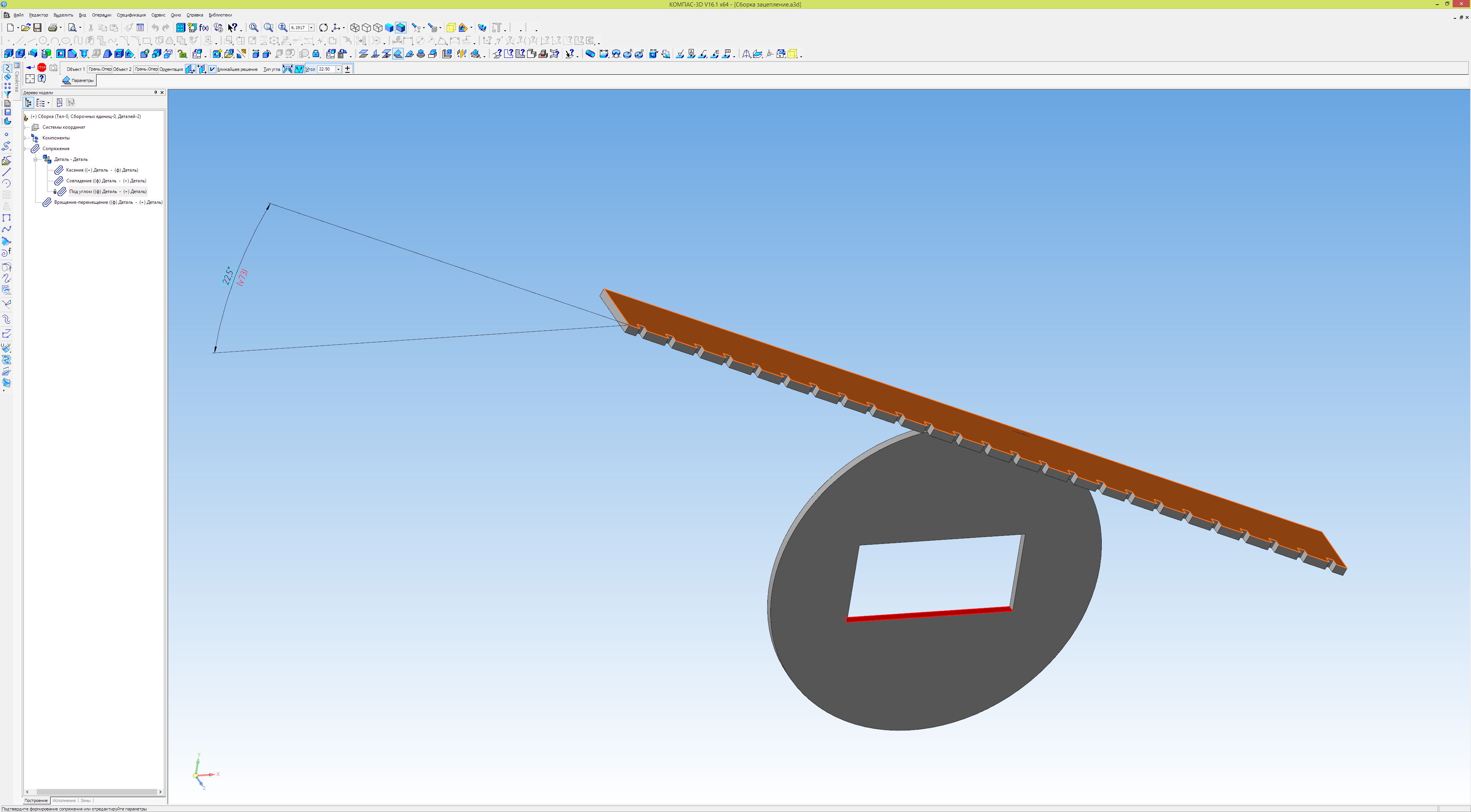Save the document with the floppy icon
1471x812 pixels.
click(x=37, y=28)
